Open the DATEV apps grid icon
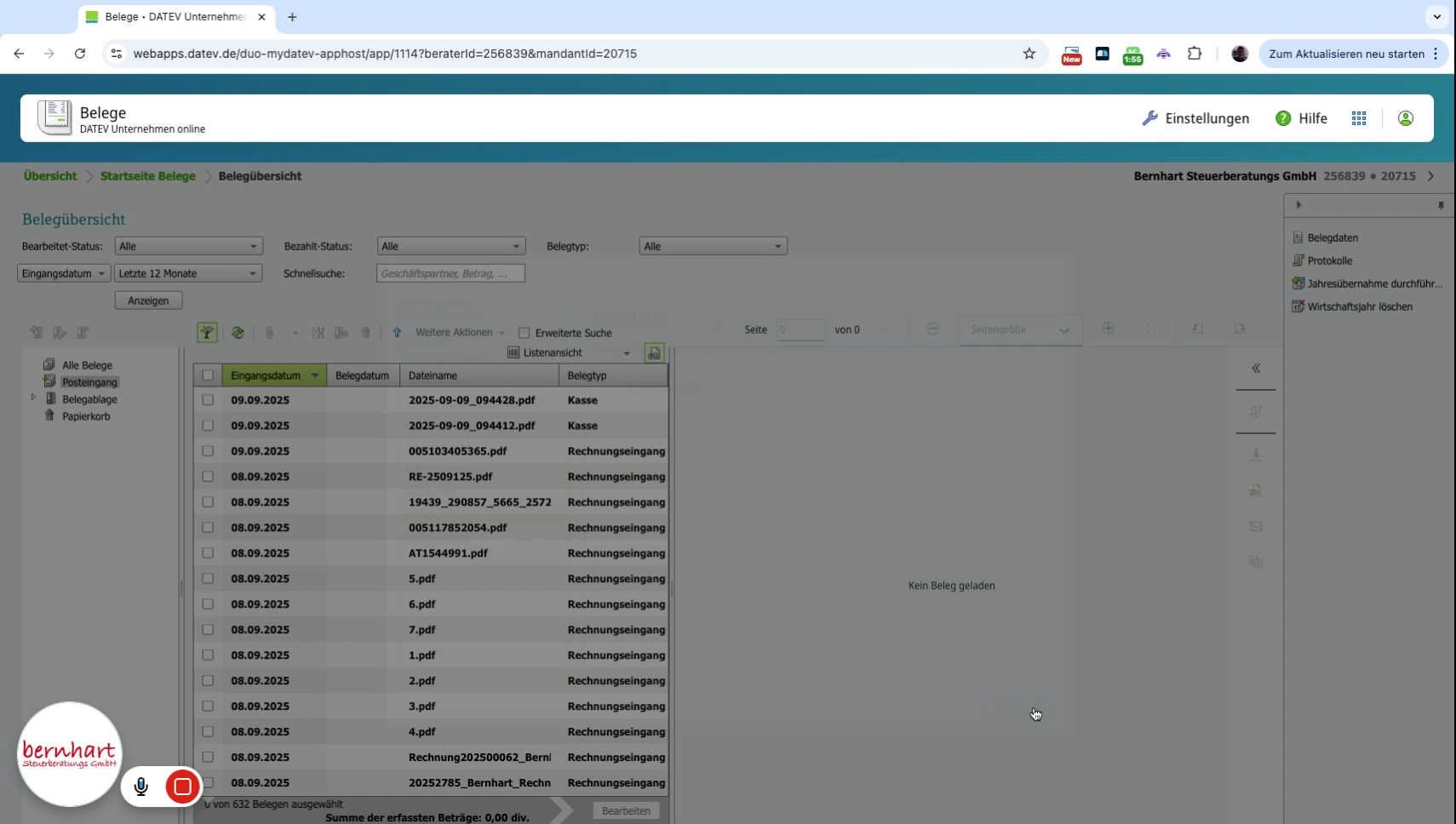The image size is (1456, 824). [x=1359, y=118]
